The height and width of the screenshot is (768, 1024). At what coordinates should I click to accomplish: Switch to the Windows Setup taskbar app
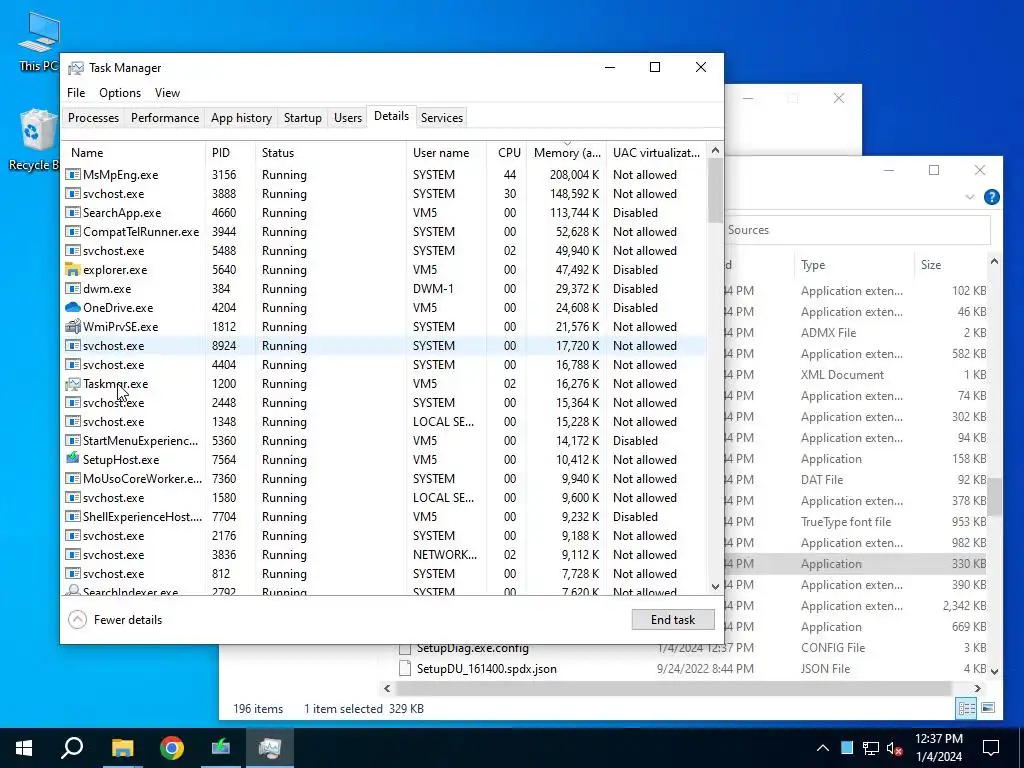(221, 748)
